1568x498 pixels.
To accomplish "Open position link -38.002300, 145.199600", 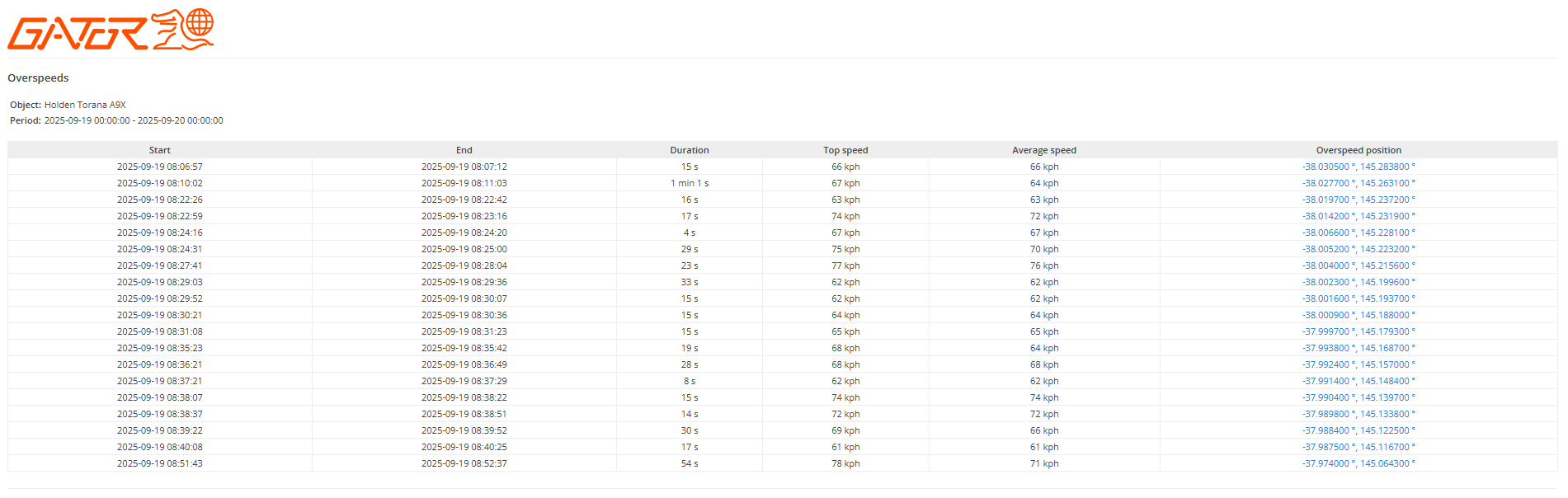I will (x=1358, y=282).
